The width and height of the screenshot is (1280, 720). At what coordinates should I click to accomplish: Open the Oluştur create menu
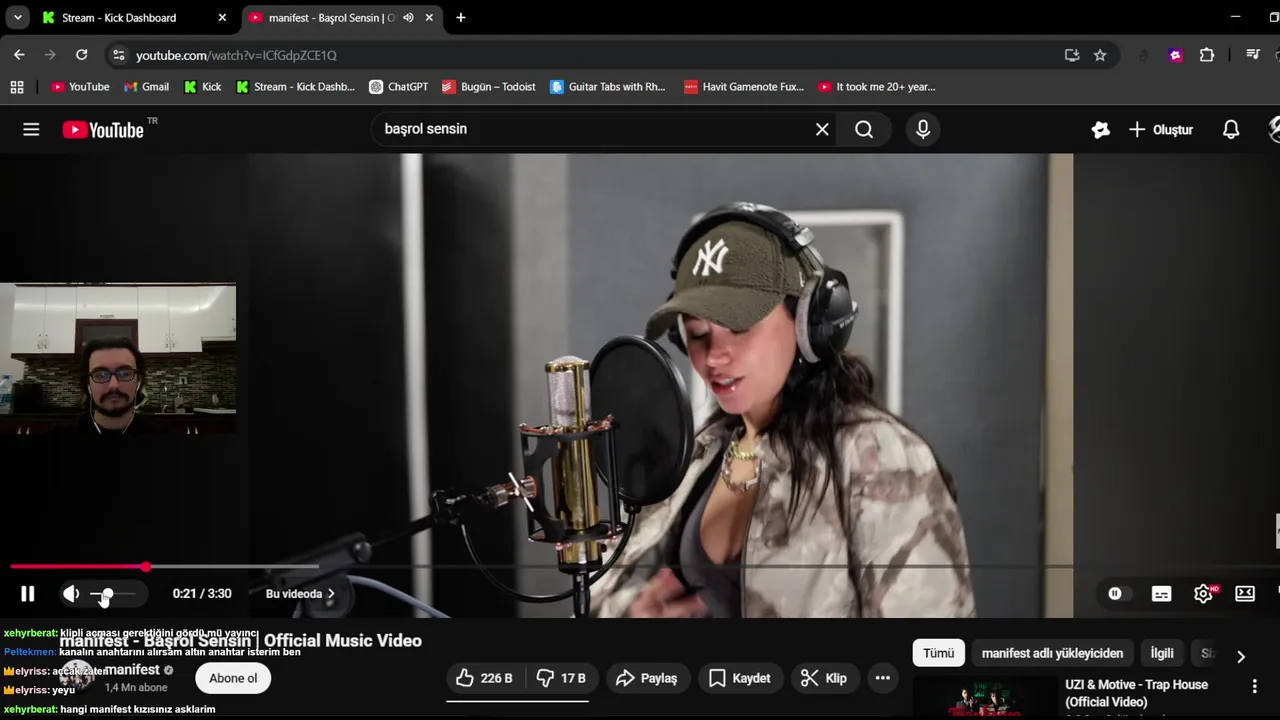pos(1161,130)
